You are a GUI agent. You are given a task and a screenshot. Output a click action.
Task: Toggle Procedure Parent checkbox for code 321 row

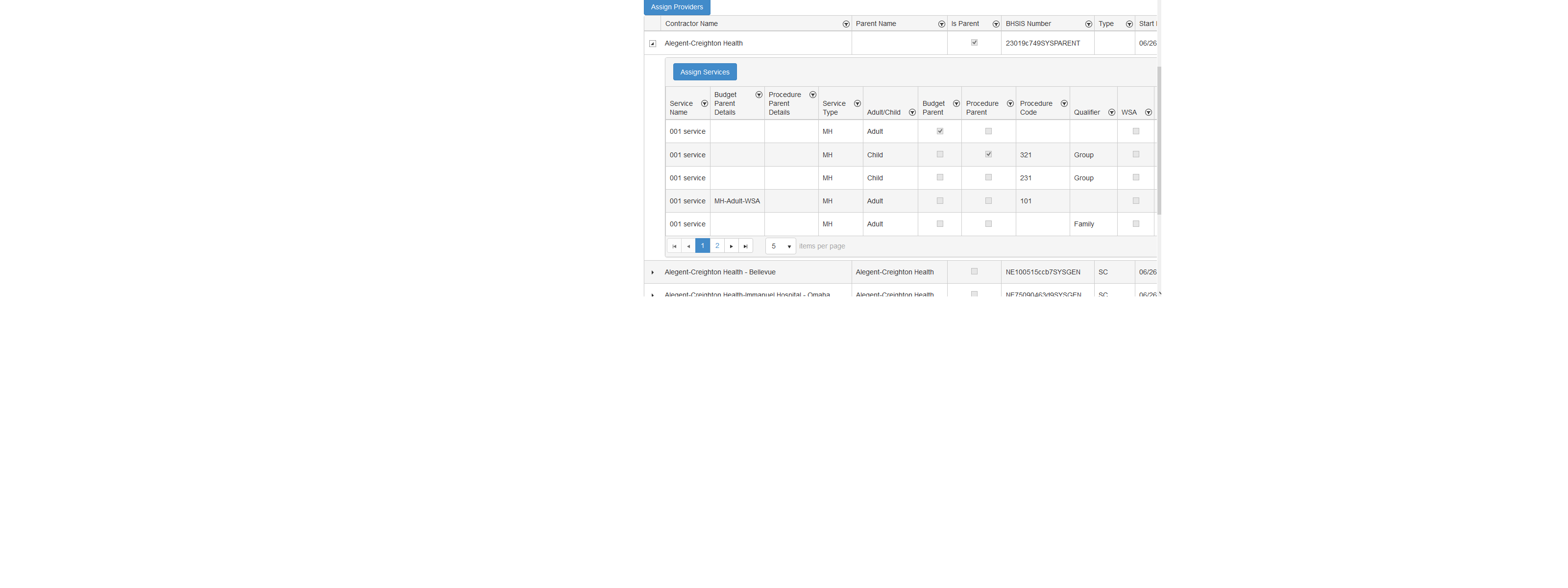[x=988, y=155]
